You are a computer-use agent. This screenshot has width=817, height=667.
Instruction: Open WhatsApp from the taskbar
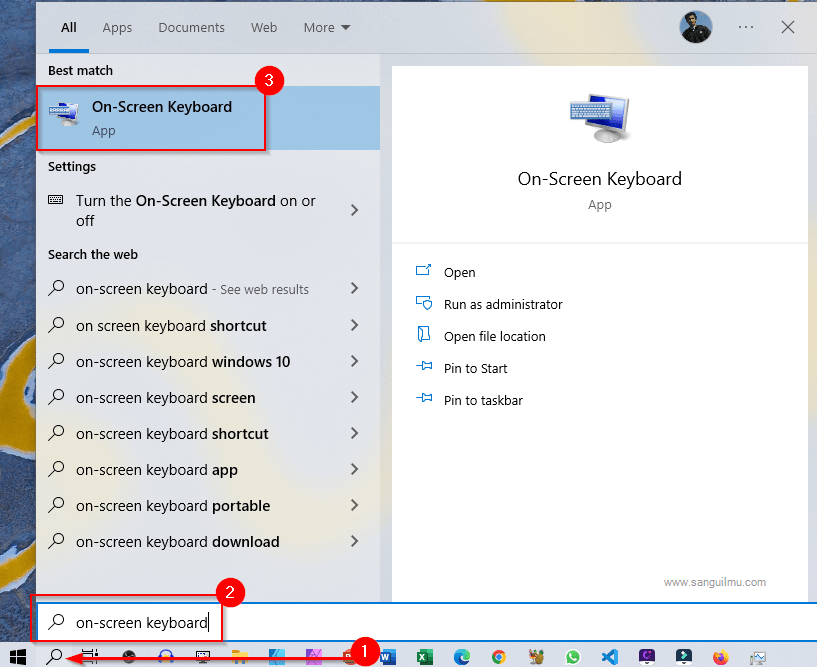[x=573, y=657]
